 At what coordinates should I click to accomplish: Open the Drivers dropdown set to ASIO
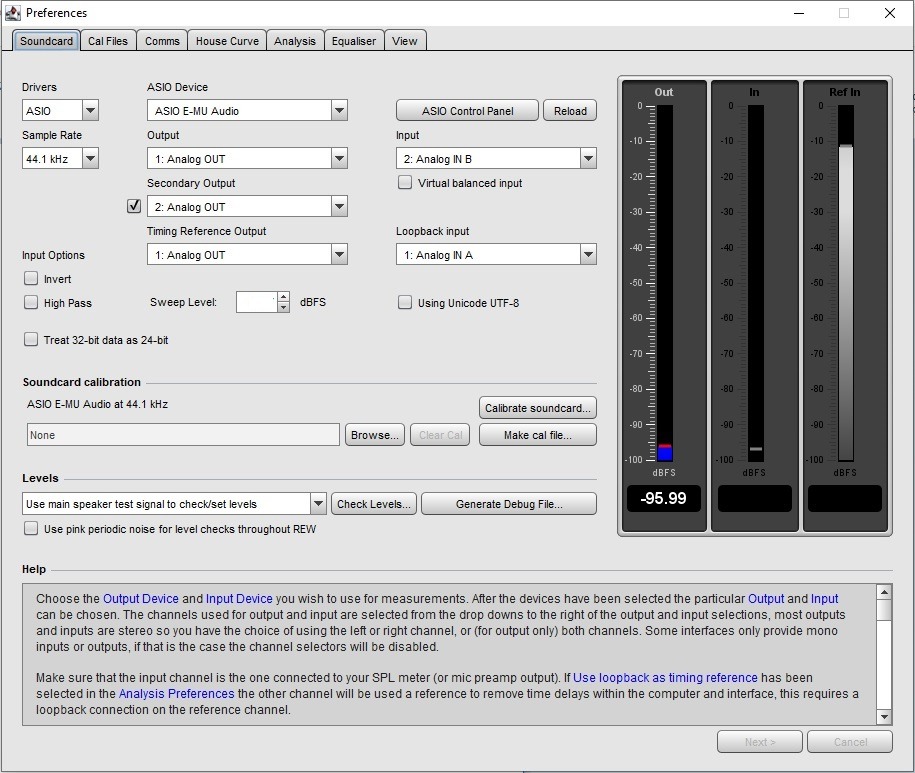tap(60, 110)
